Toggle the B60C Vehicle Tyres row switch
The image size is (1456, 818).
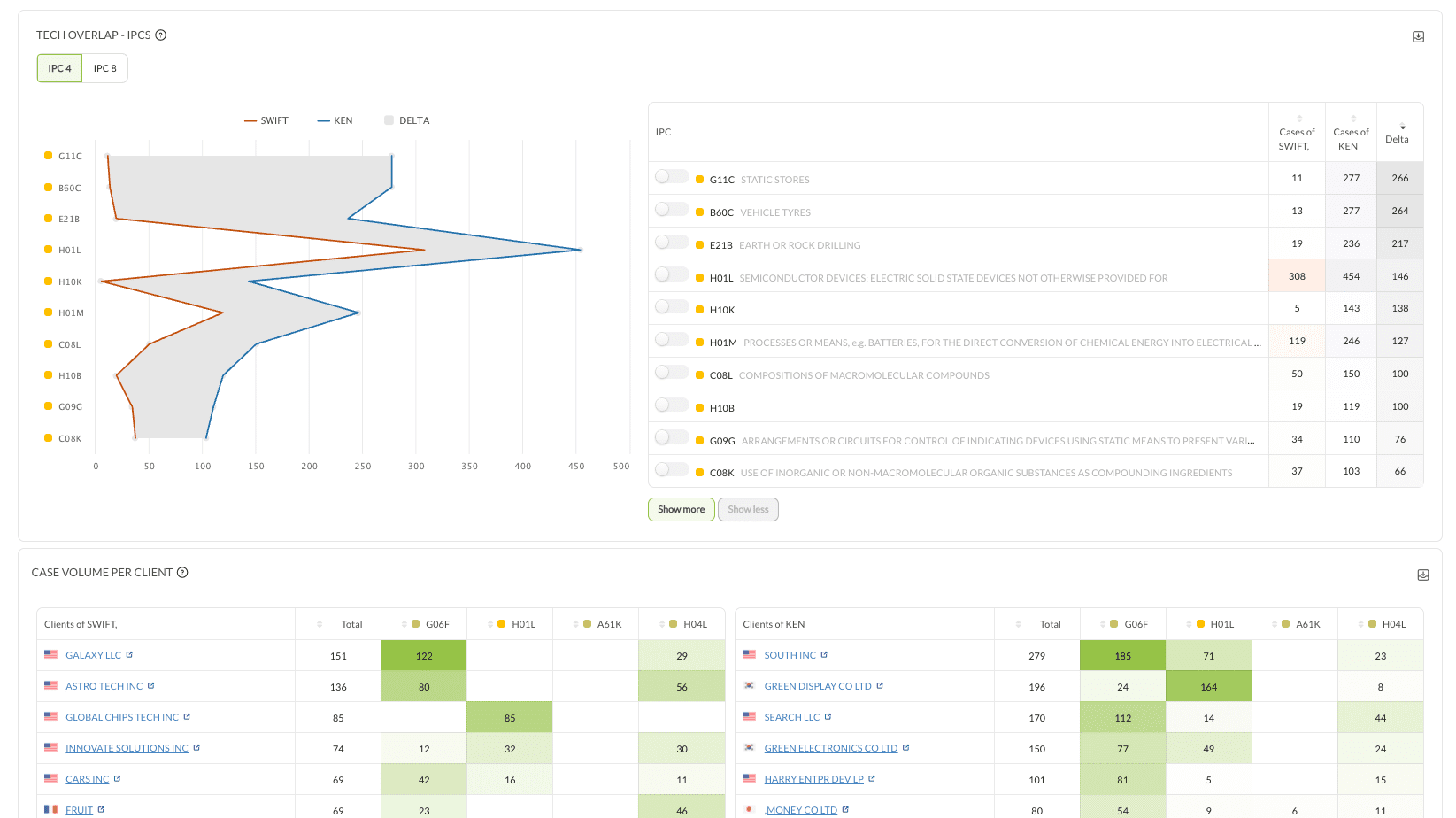(672, 210)
